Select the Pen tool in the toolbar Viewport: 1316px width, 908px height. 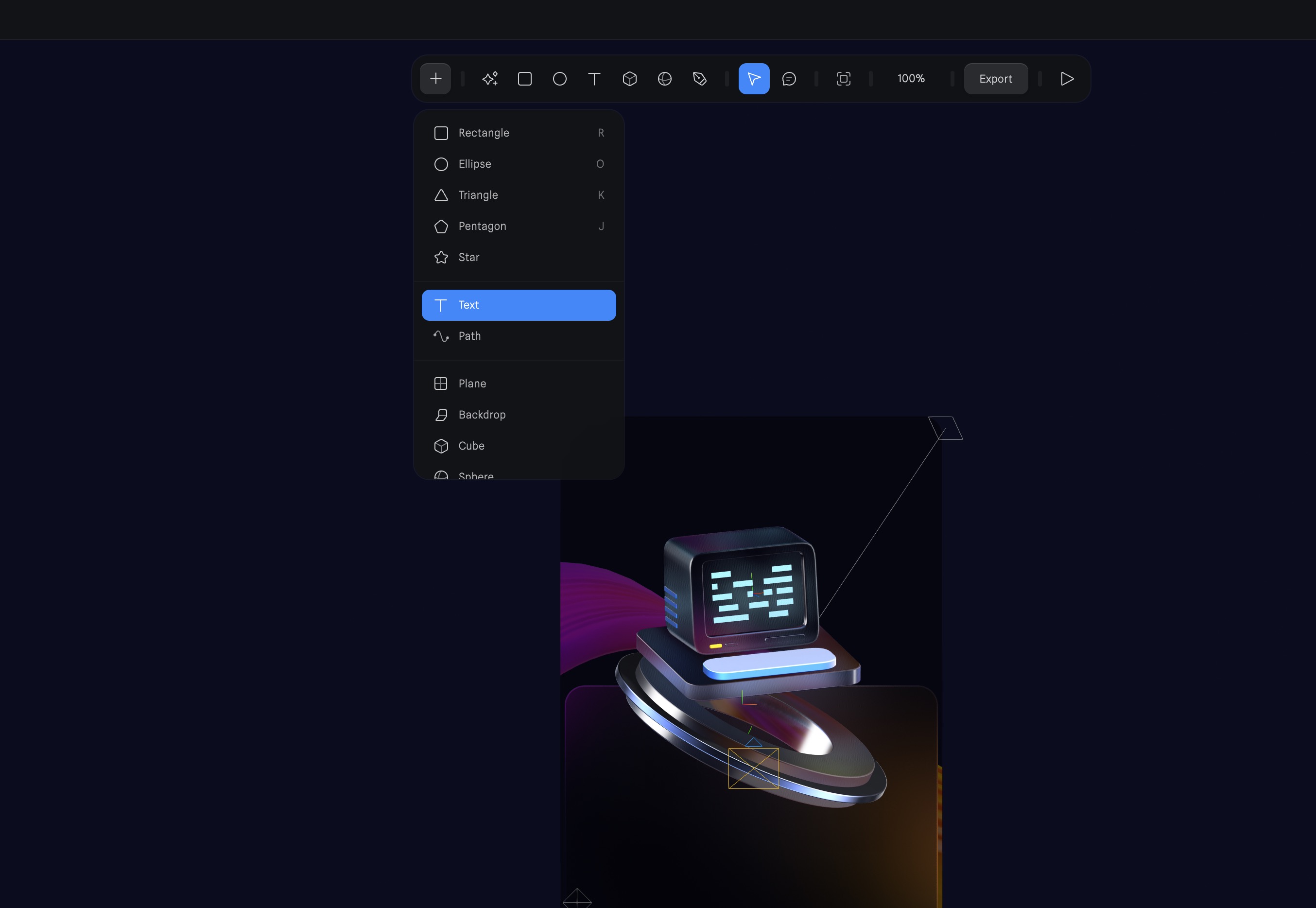pos(700,79)
